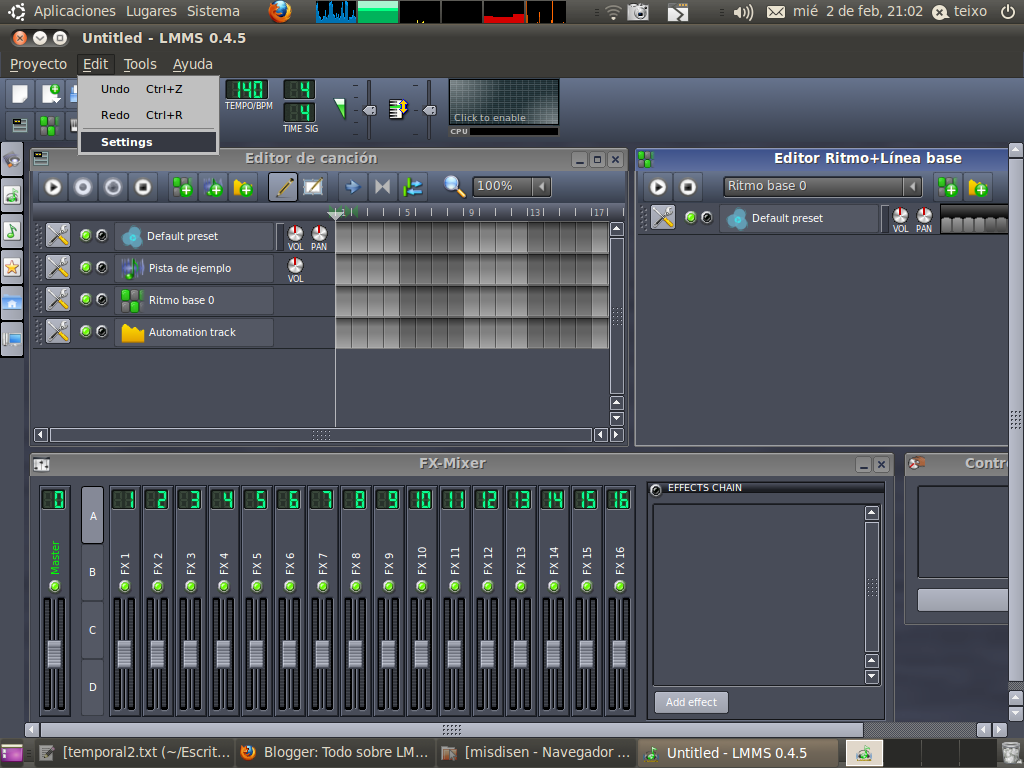Open the Ritmo base 0 selector dropdown

(x=820, y=186)
